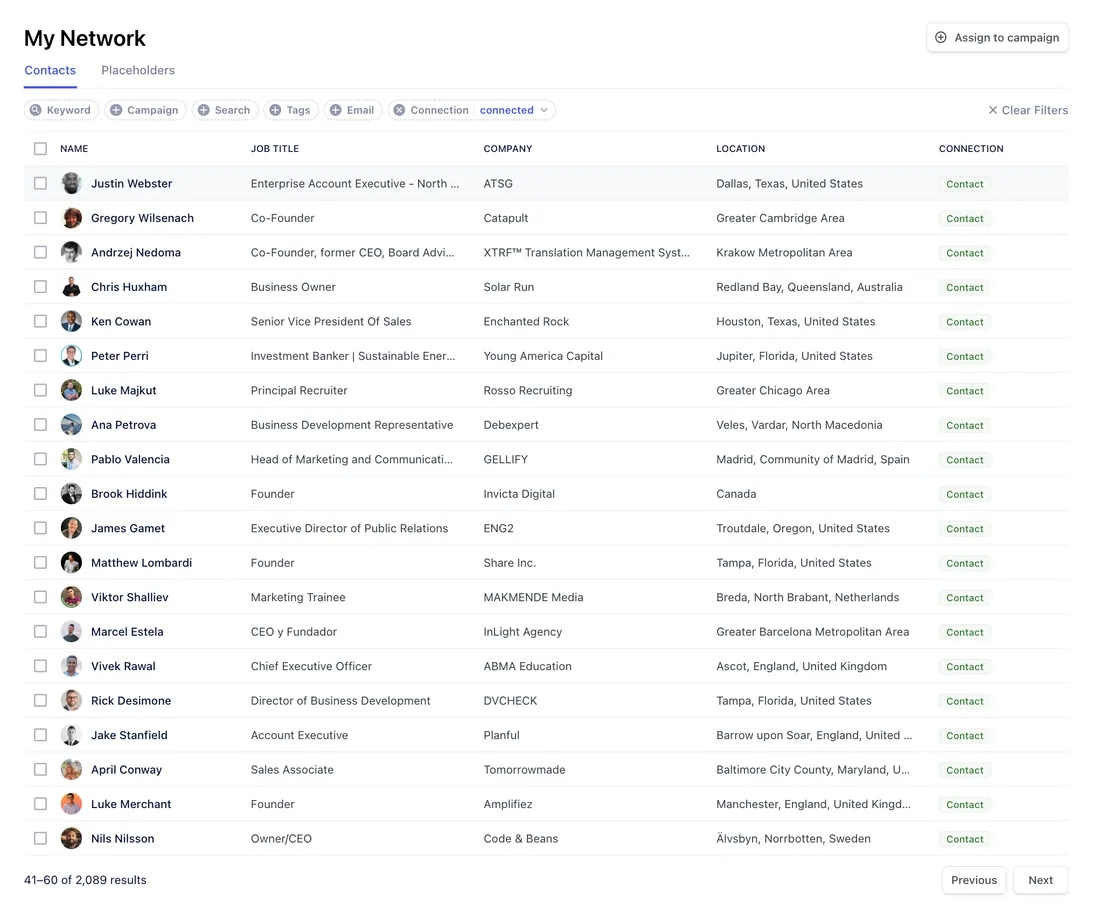Screen dimensions: 1100x918
Task: Open the Tags filter
Action: coord(291,110)
